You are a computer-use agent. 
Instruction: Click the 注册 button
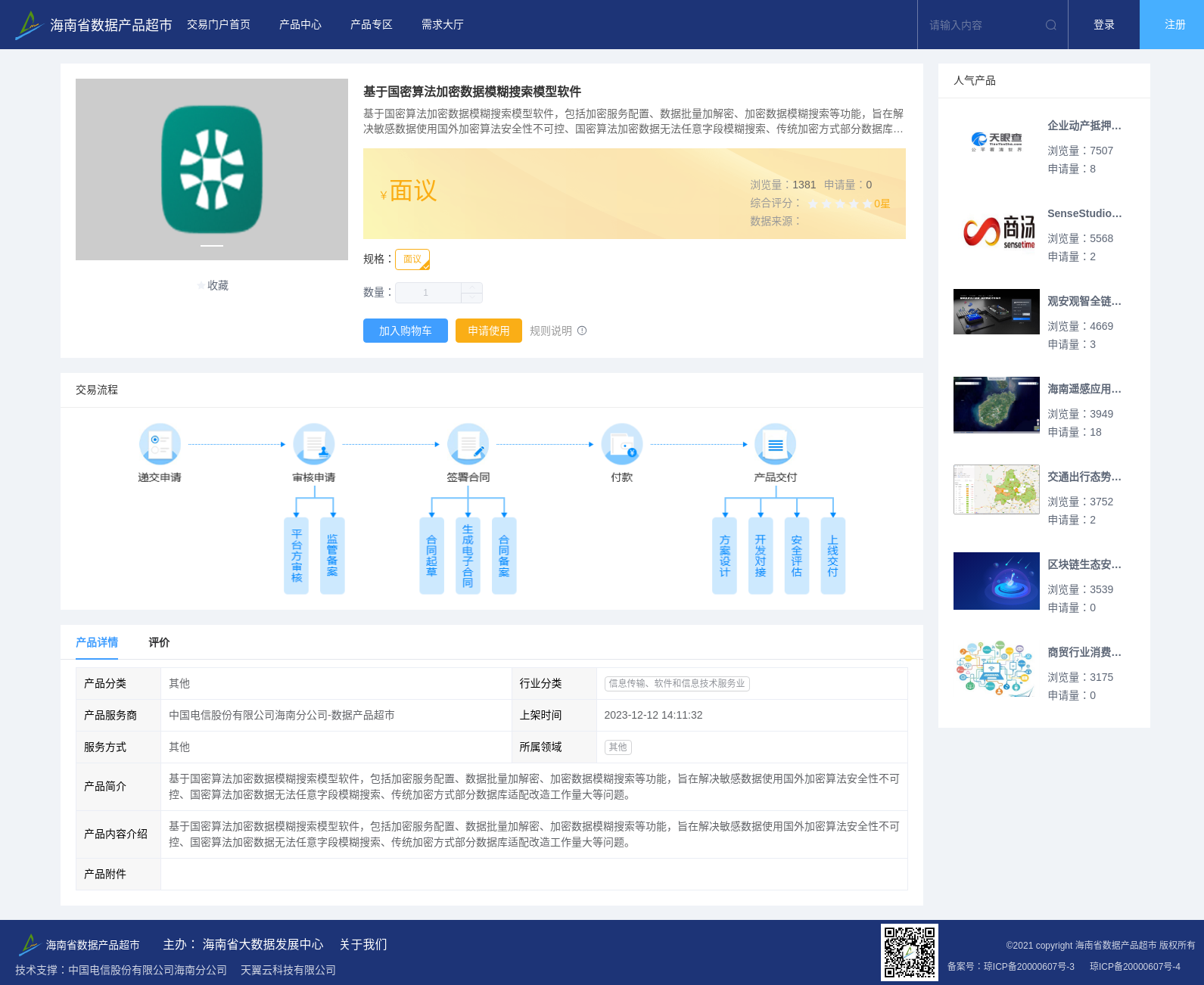click(x=1172, y=25)
